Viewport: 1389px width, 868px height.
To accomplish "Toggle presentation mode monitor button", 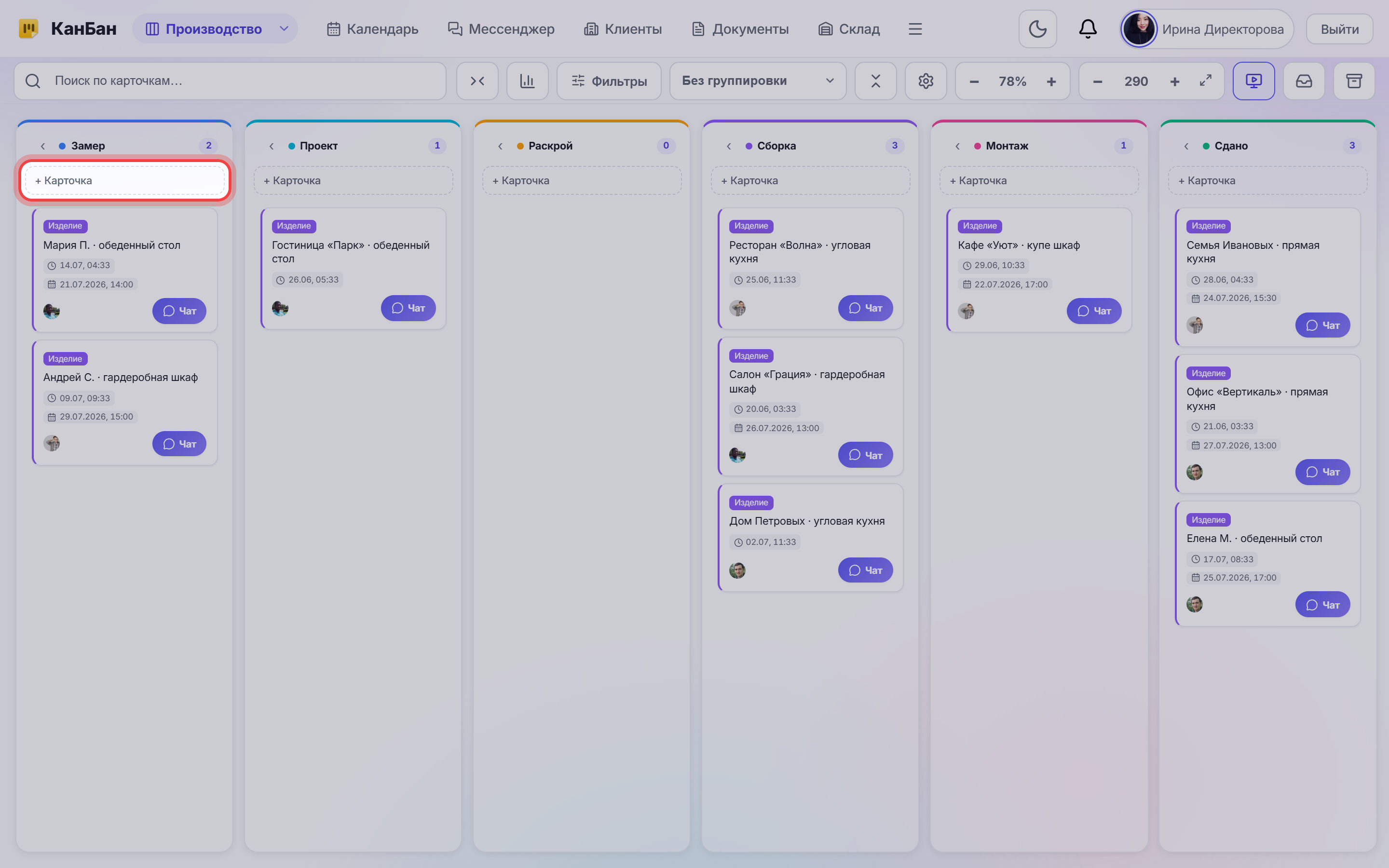I will pyautogui.click(x=1253, y=81).
